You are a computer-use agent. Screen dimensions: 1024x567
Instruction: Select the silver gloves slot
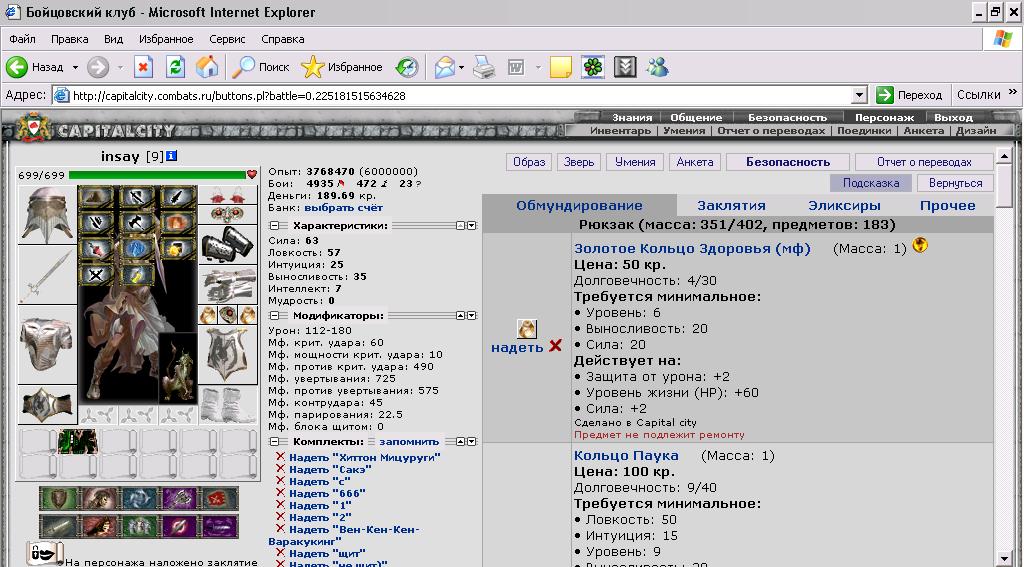[228, 285]
